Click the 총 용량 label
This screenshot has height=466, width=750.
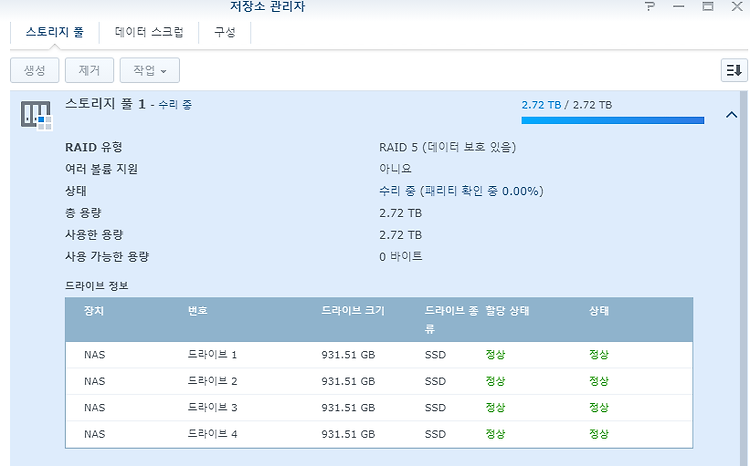83,213
